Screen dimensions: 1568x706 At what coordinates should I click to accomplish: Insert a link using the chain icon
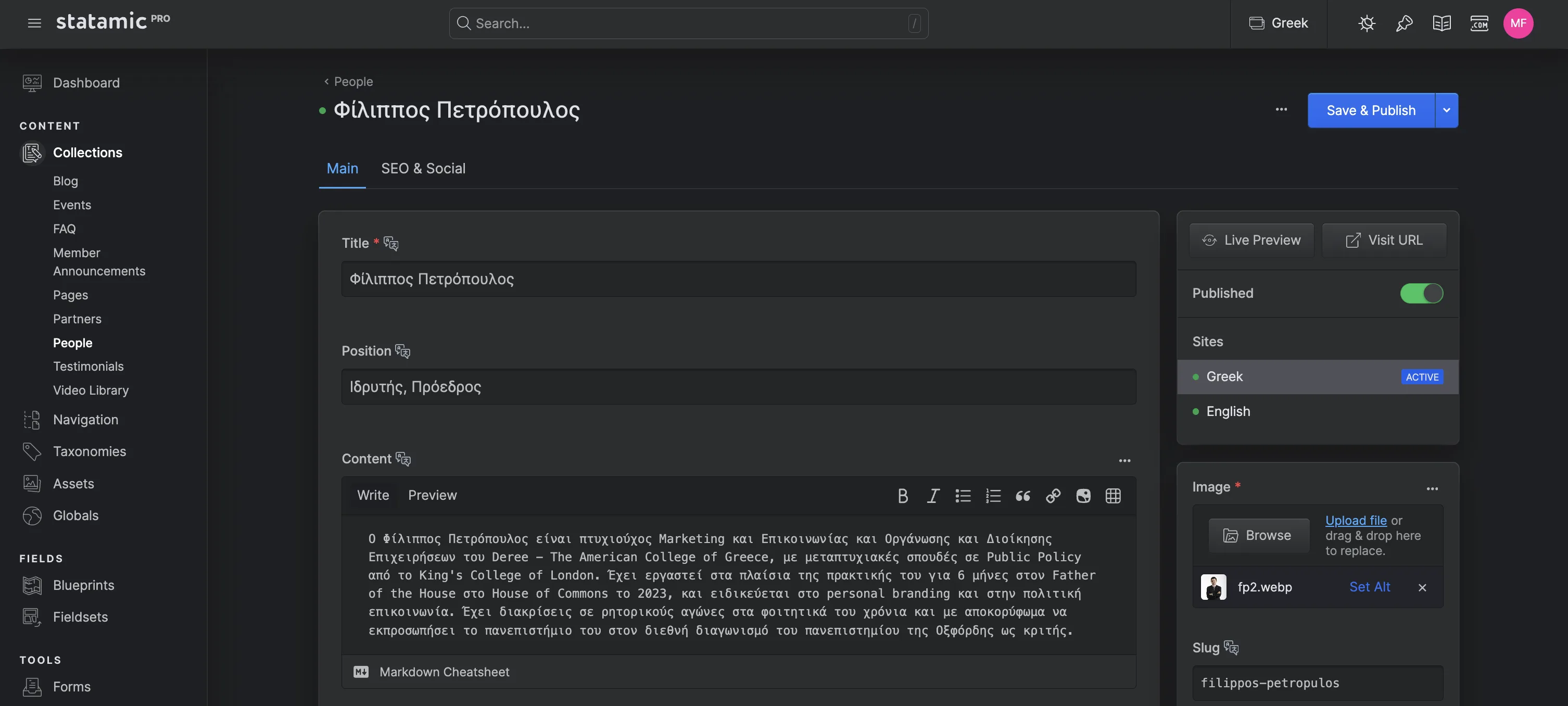1053,496
